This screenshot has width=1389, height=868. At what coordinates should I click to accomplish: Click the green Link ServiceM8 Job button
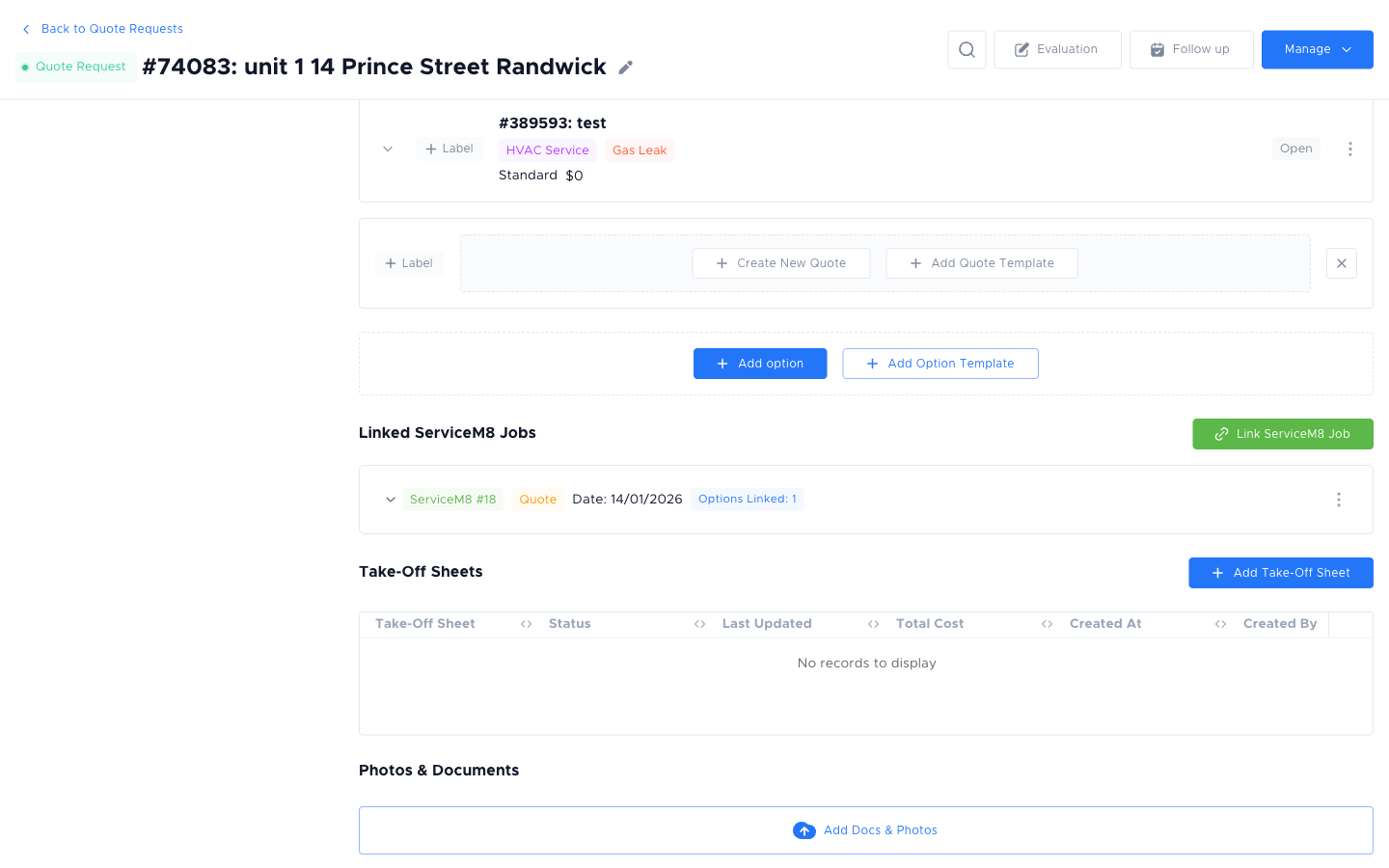(1283, 434)
